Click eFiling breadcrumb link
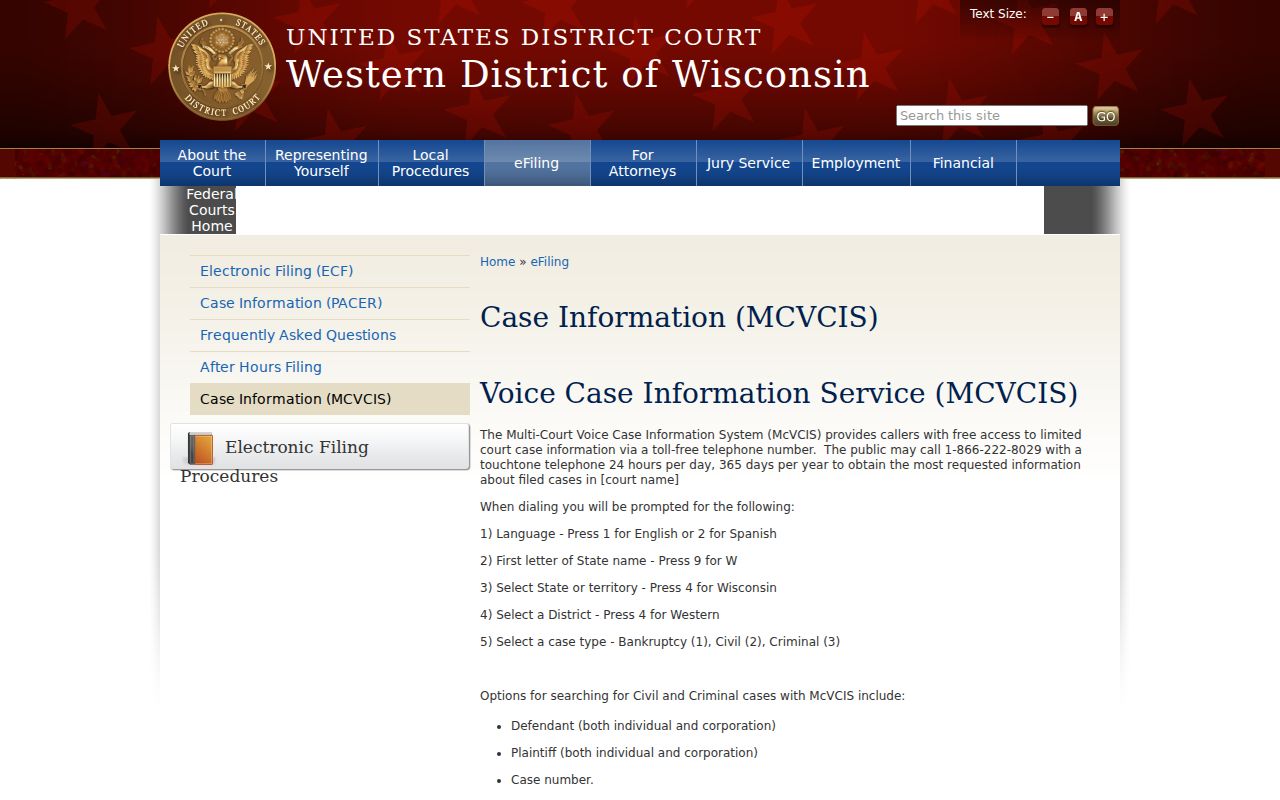 pyautogui.click(x=549, y=262)
